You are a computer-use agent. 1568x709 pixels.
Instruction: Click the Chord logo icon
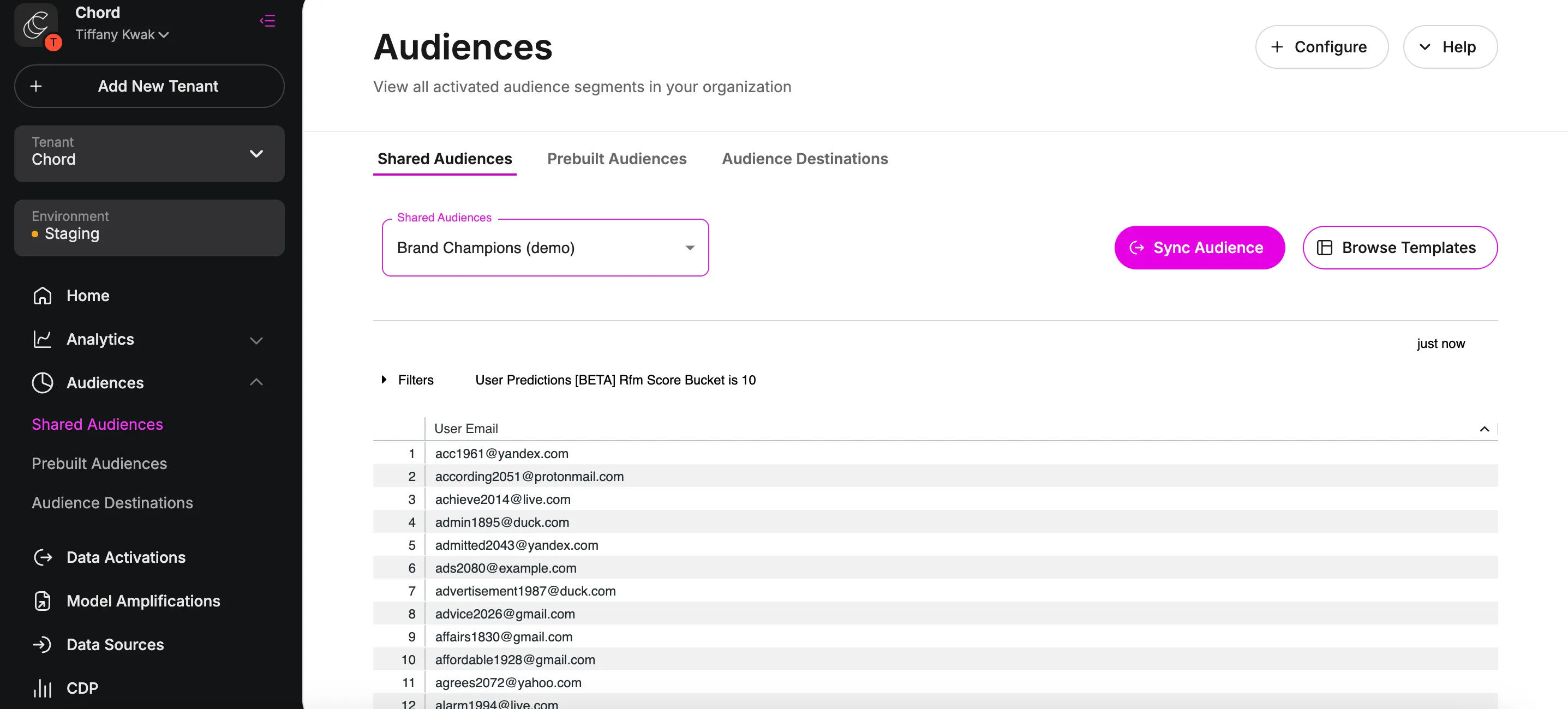click(x=36, y=25)
